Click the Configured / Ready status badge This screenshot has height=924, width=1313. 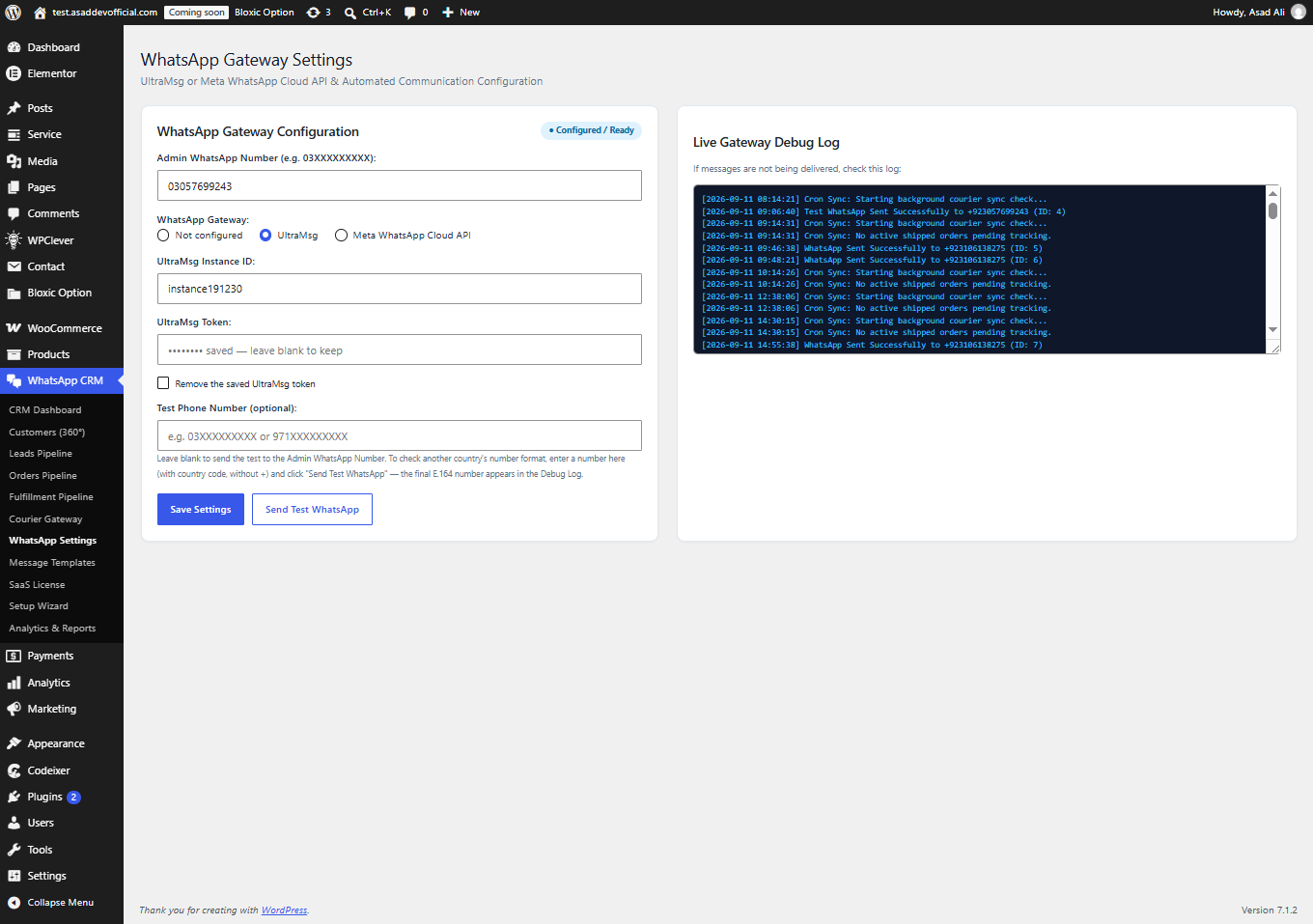pyautogui.click(x=592, y=130)
